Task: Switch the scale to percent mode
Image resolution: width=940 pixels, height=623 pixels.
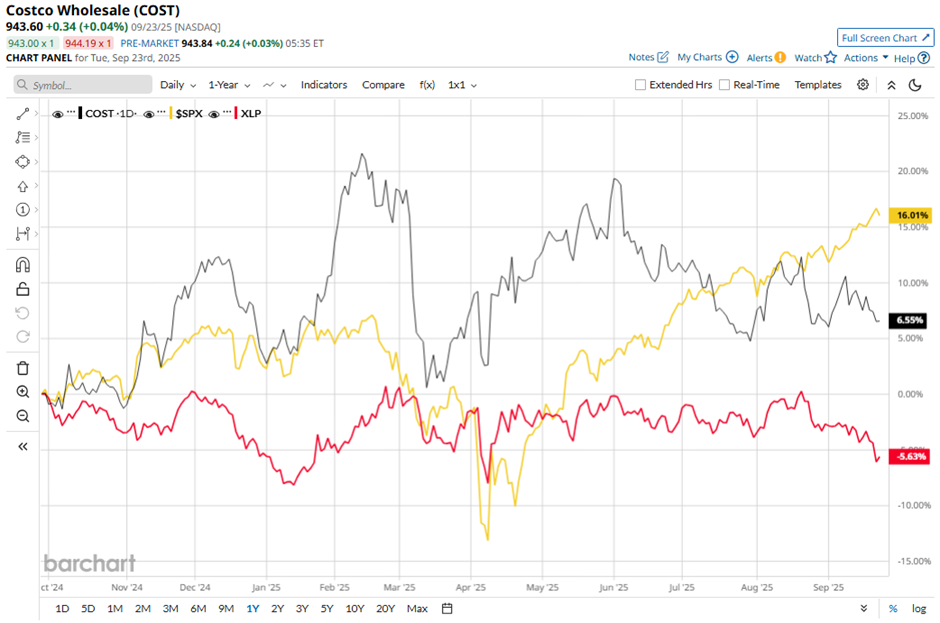Action: pos(893,609)
